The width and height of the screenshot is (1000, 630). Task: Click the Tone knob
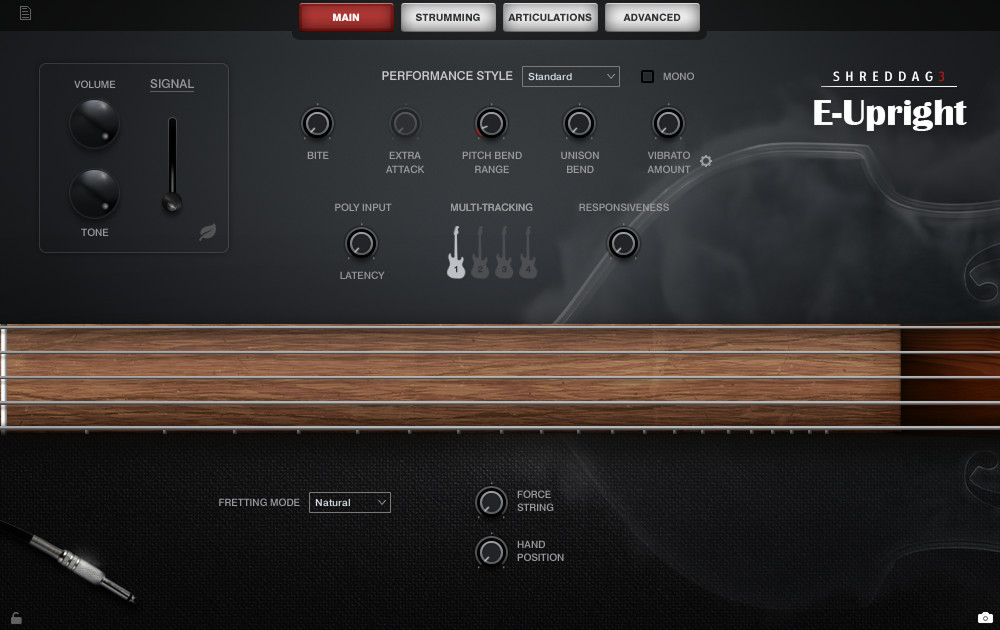94,194
